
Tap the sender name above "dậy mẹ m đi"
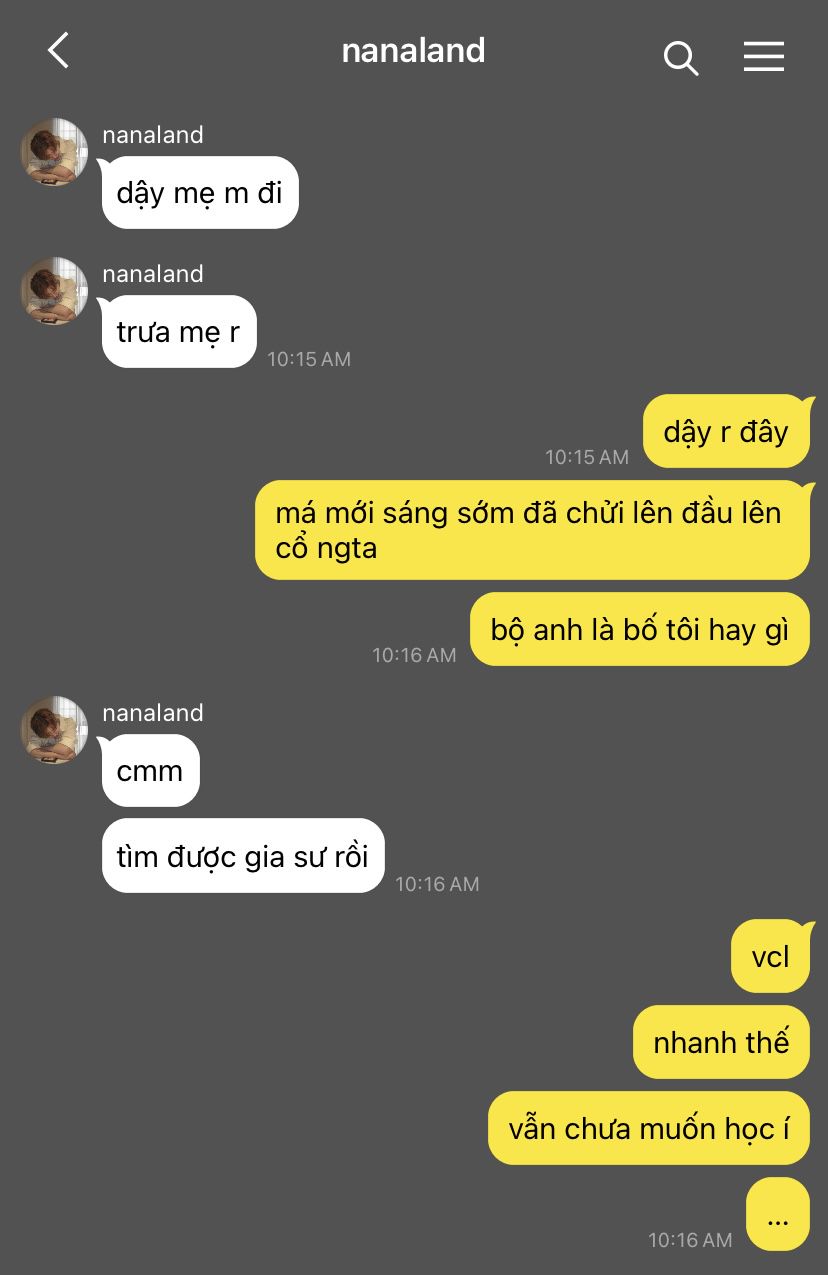pos(153,135)
